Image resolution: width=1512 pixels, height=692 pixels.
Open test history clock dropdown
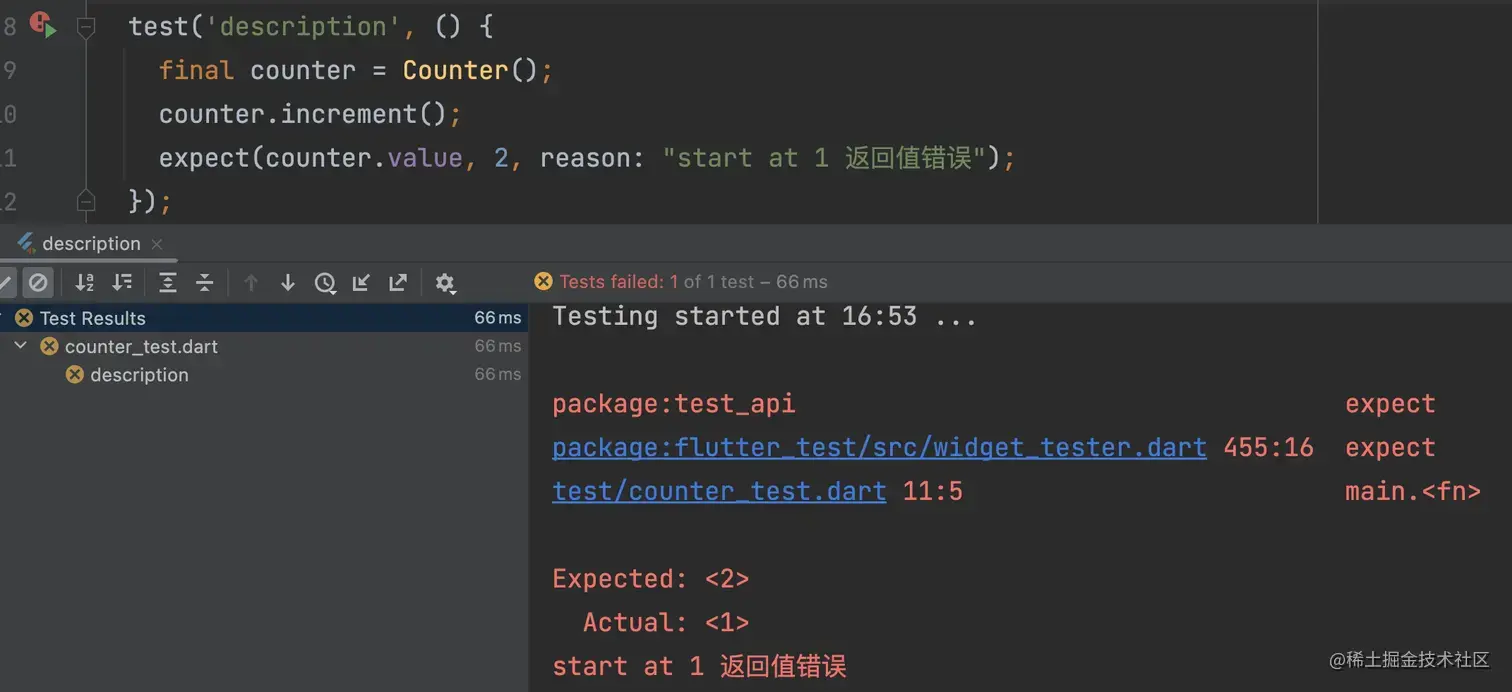pyautogui.click(x=325, y=284)
